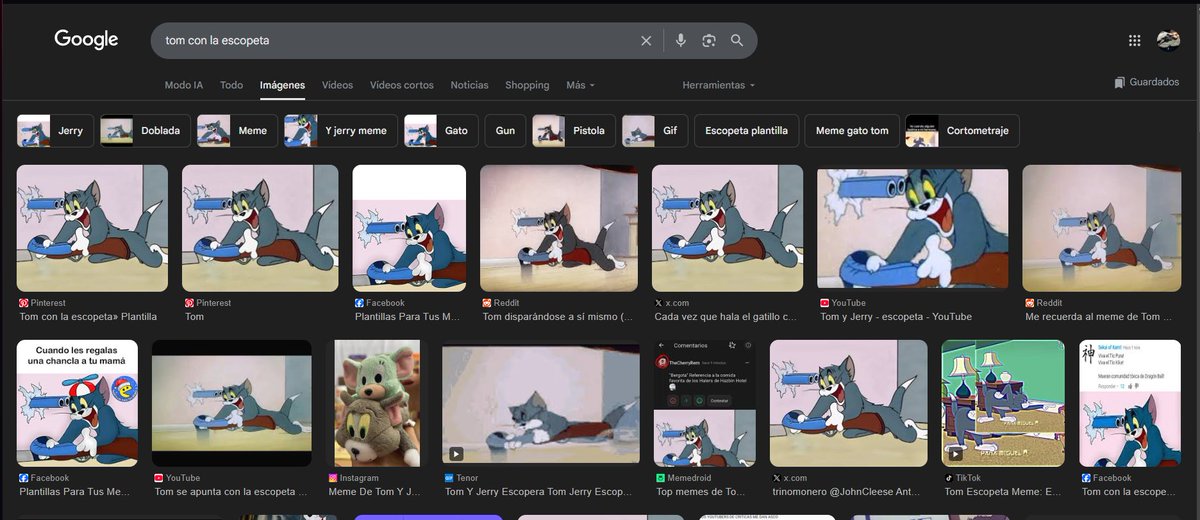Expand the Más dropdown
The width and height of the screenshot is (1200, 520).
[580, 86]
